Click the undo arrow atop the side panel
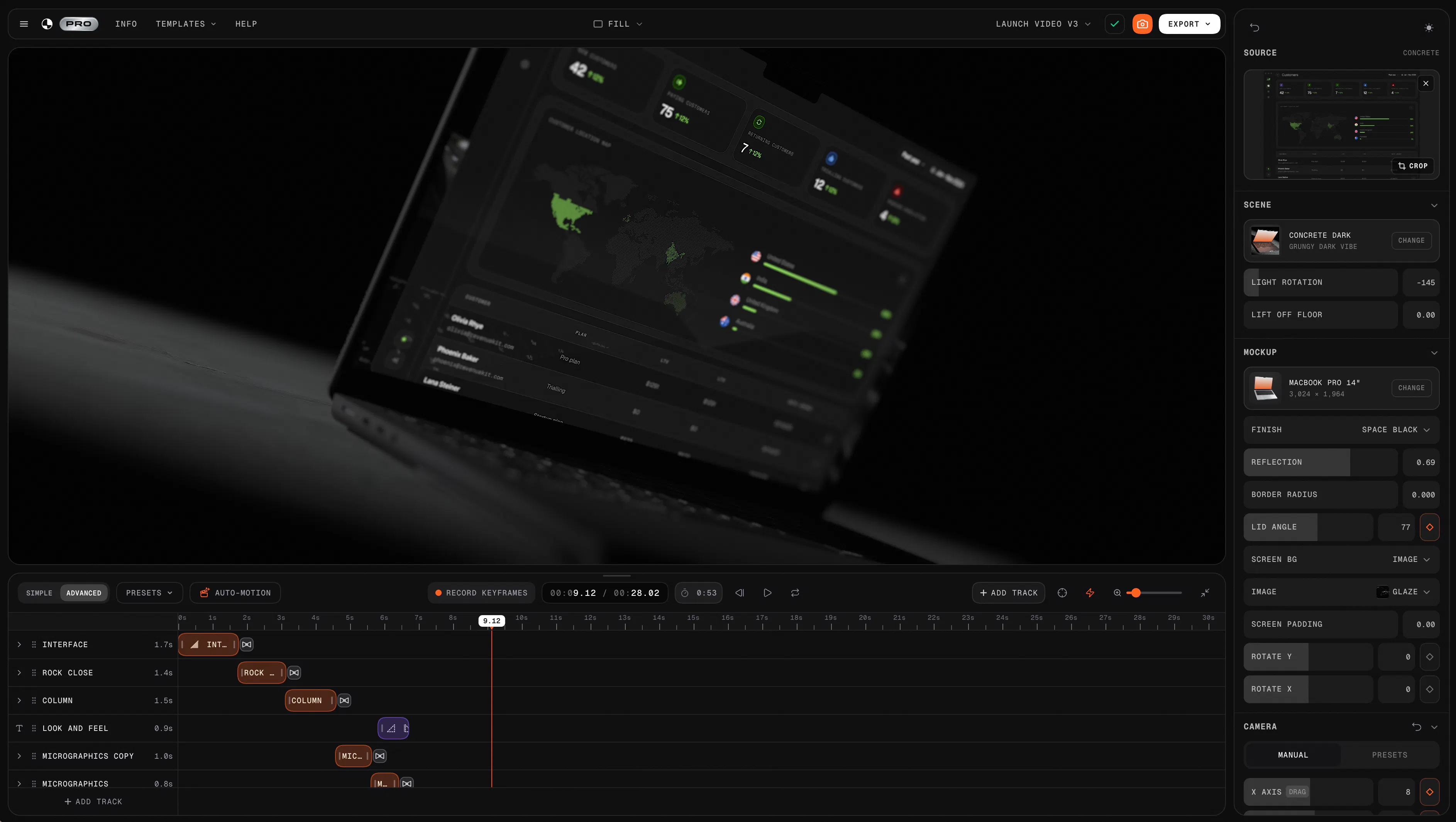This screenshot has width=1456, height=822. click(1254, 27)
